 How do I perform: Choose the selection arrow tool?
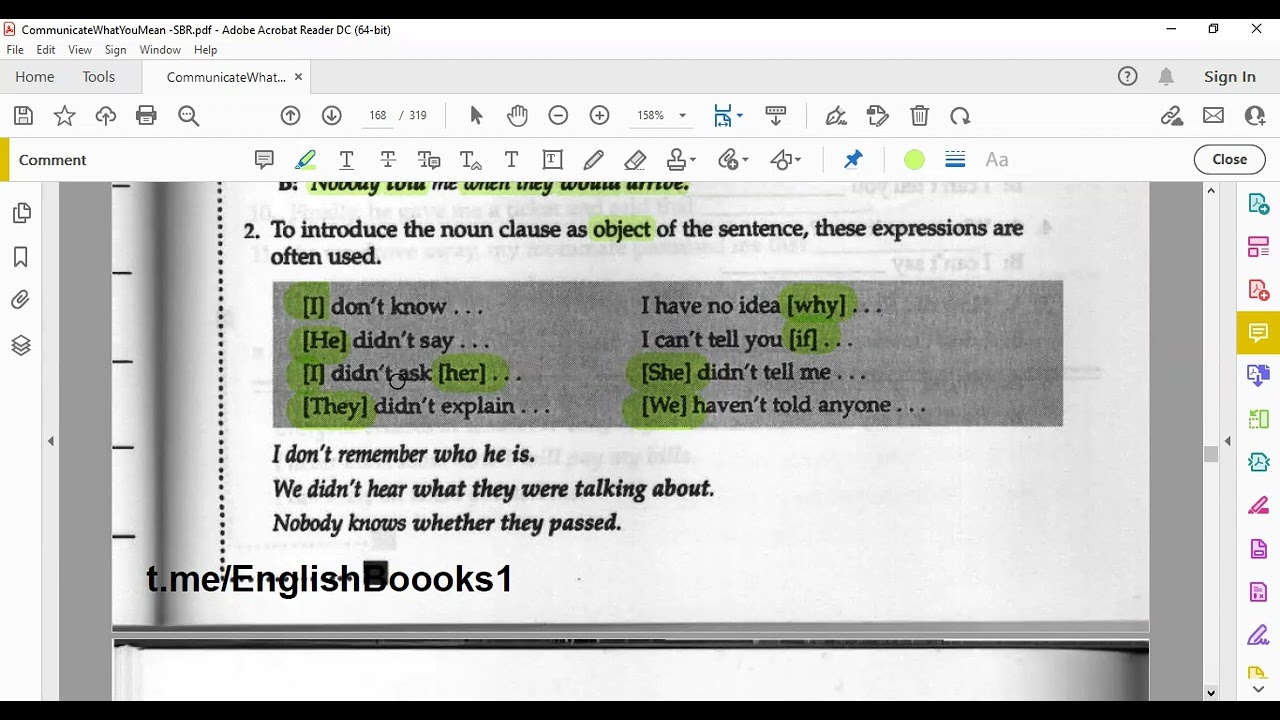point(476,116)
